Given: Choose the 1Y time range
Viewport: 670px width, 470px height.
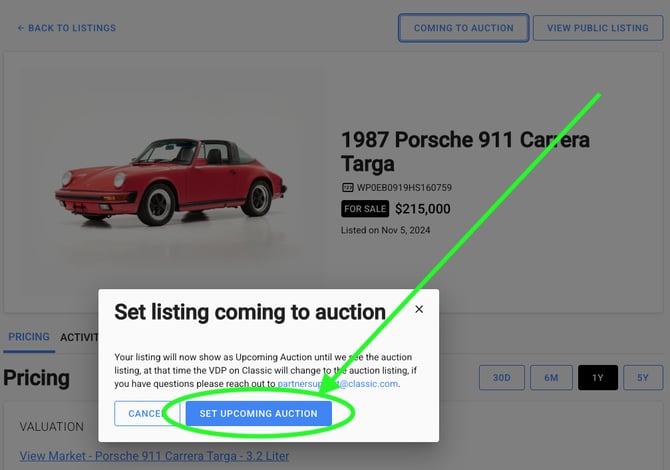Looking at the screenshot, I should click(597, 378).
